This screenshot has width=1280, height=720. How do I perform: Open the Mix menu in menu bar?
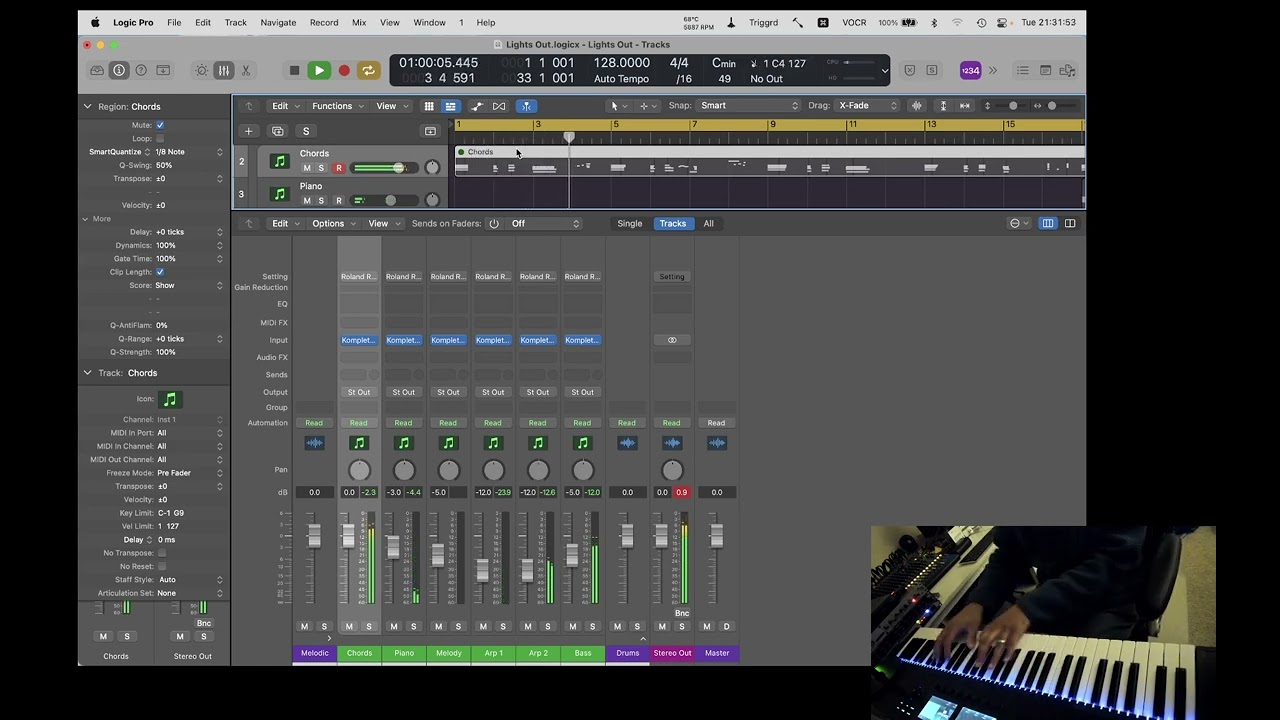359,22
